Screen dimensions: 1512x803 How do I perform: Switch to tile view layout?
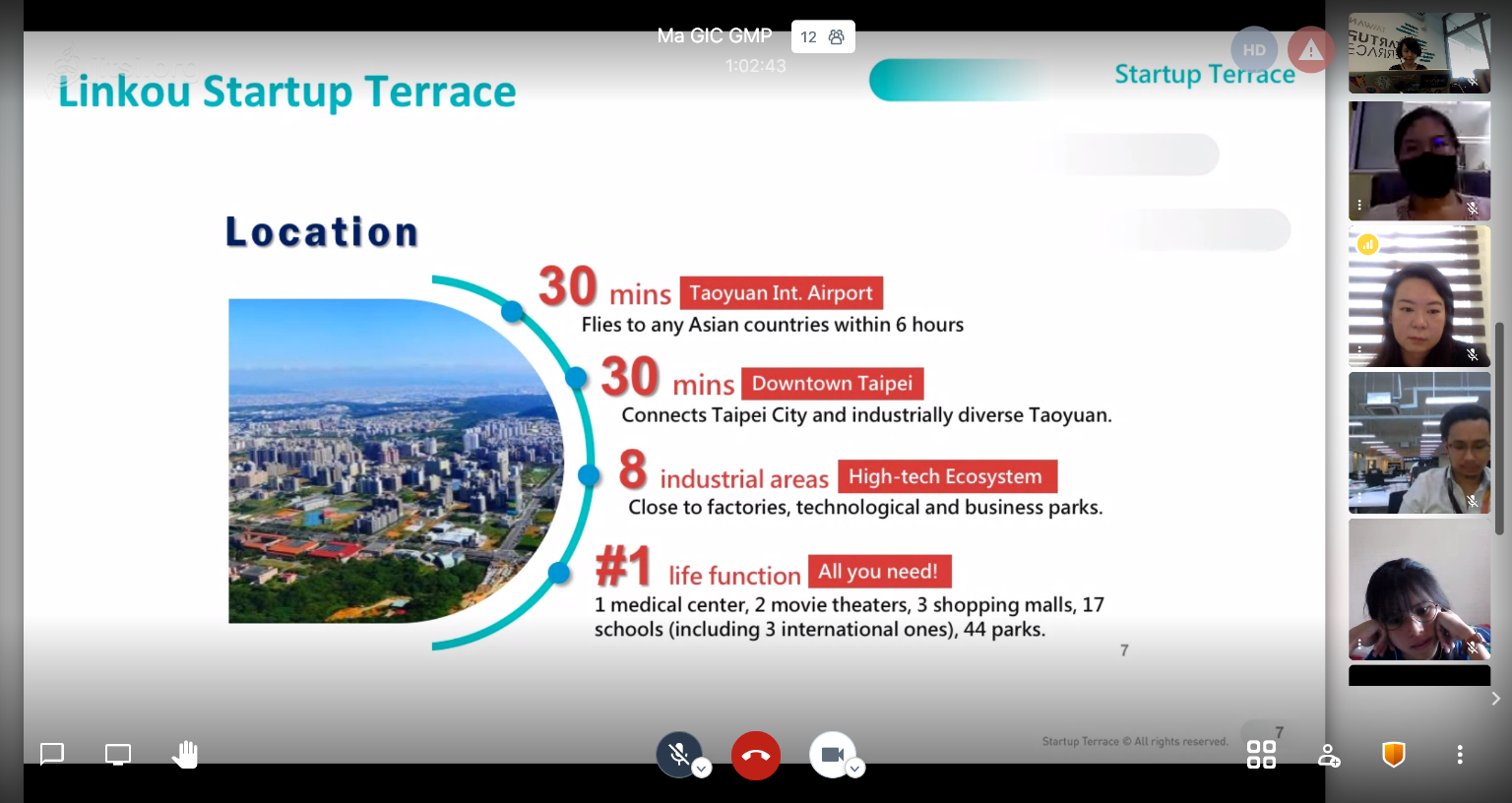(x=1261, y=755)
